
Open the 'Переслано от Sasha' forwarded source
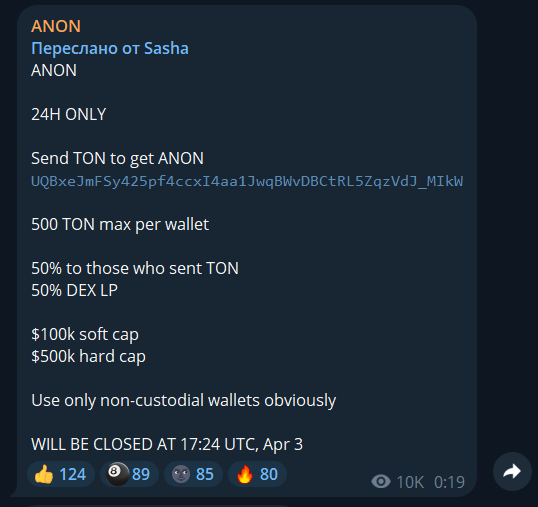point(110,48)
